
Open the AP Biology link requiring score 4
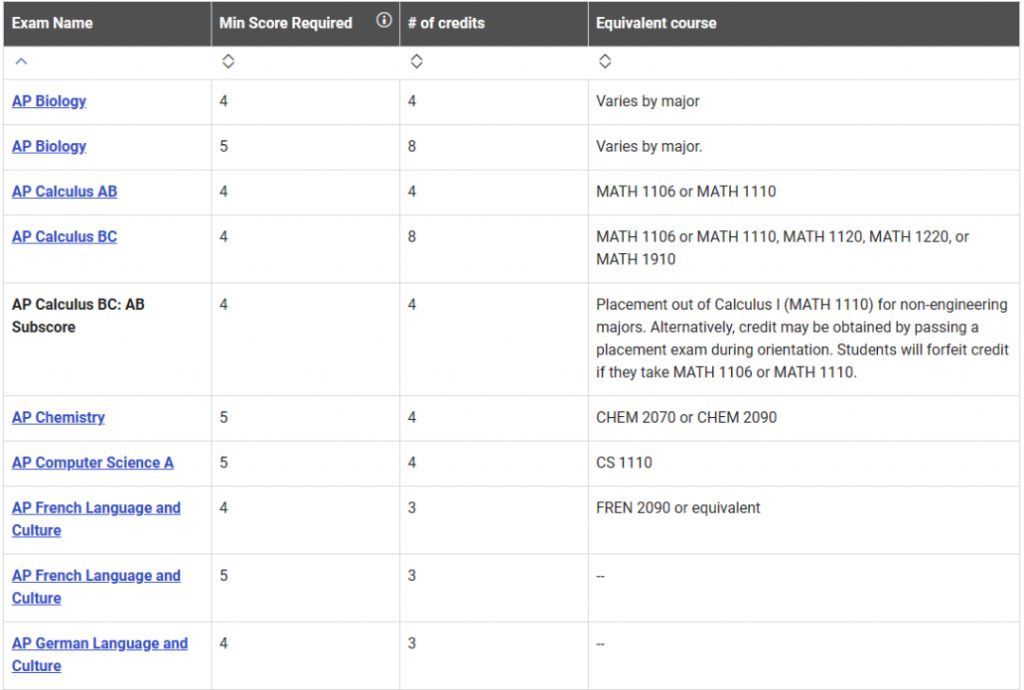coord(49,101)
